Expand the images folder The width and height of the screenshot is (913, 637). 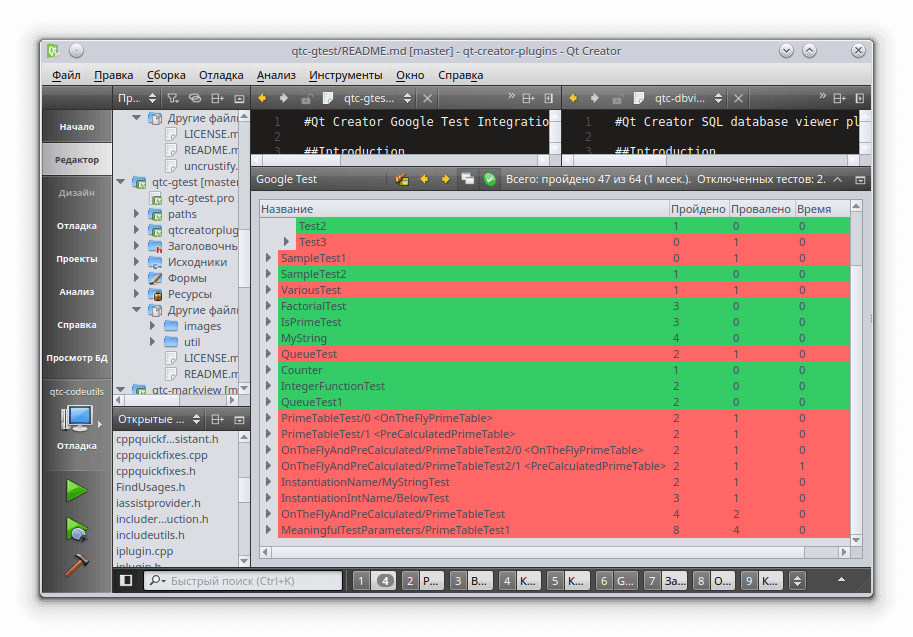click(x=152, y=325)
